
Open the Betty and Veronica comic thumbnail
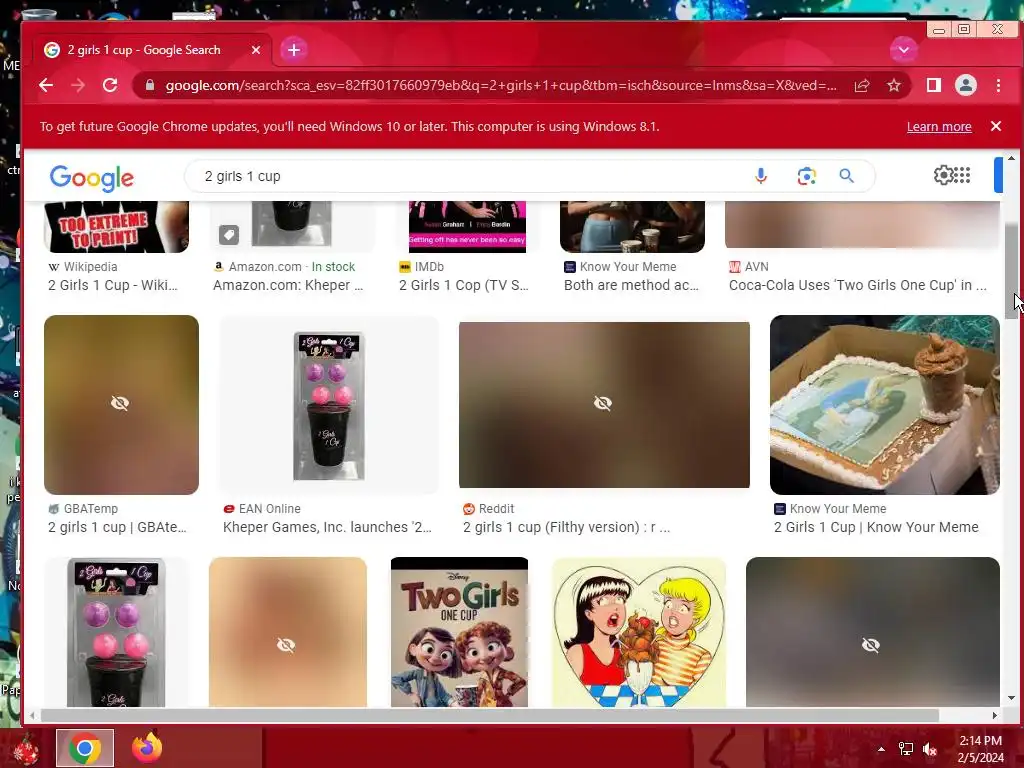tap(639, 632)
